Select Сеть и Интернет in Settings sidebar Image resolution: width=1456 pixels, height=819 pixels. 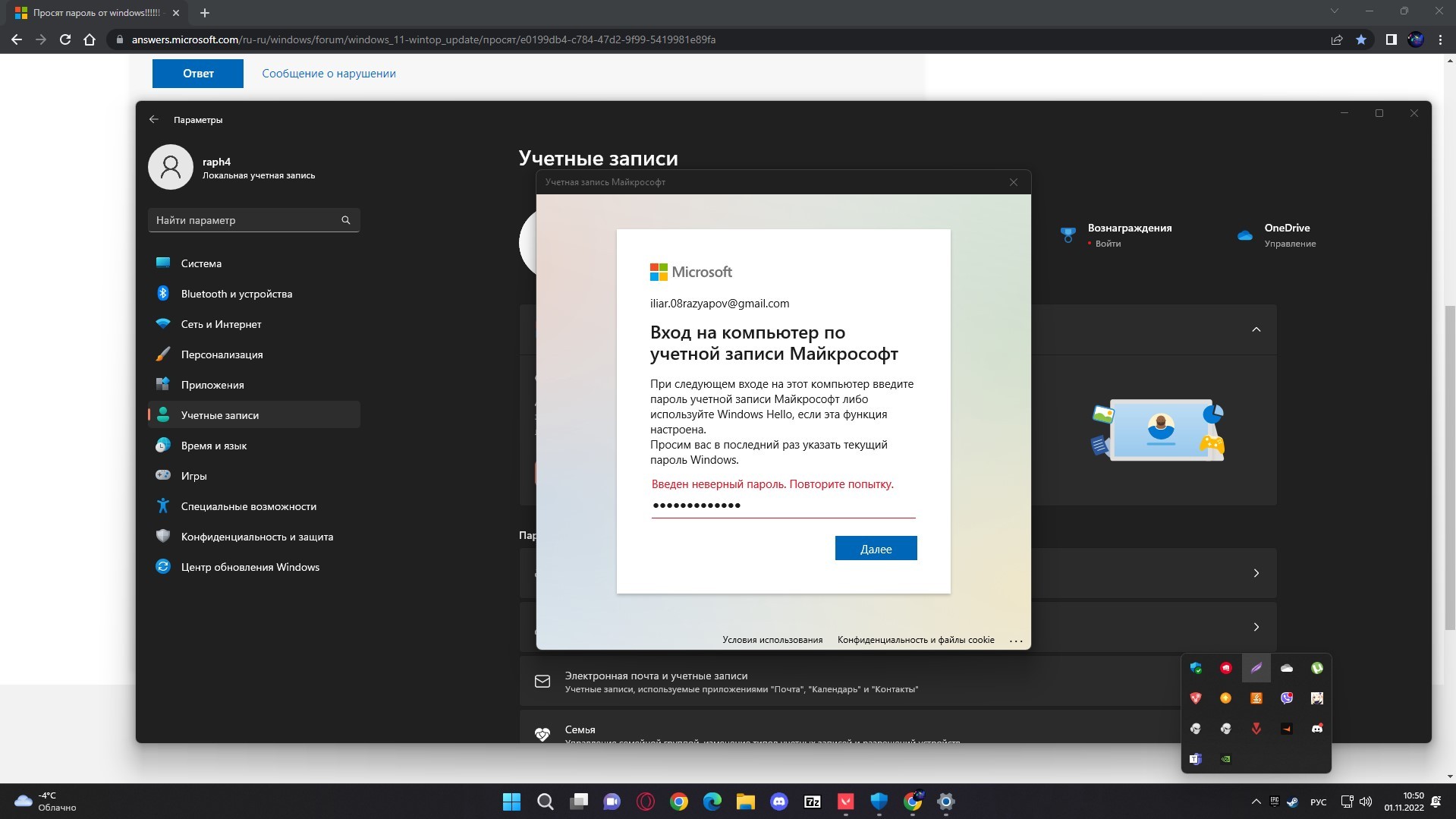[x=254, y=324]
